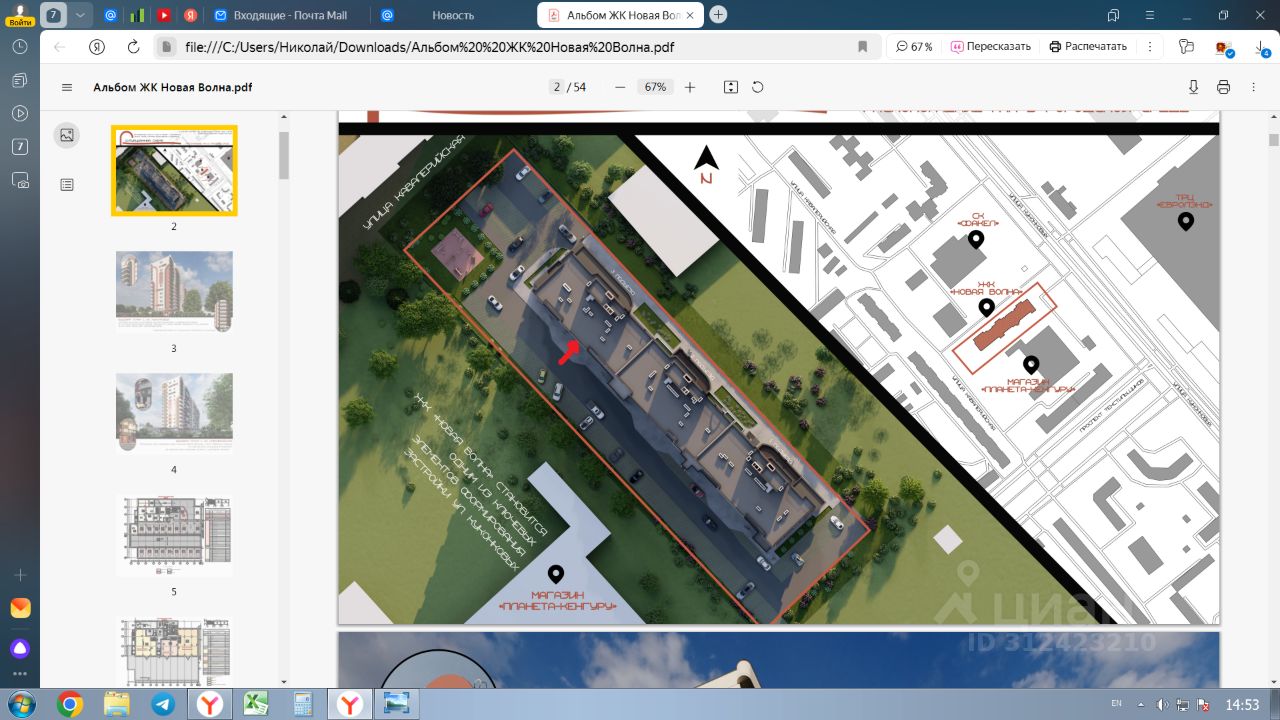The image size is (1280, 720).
Task: Edit the 67% zoom level field
Action: [655, 87]
